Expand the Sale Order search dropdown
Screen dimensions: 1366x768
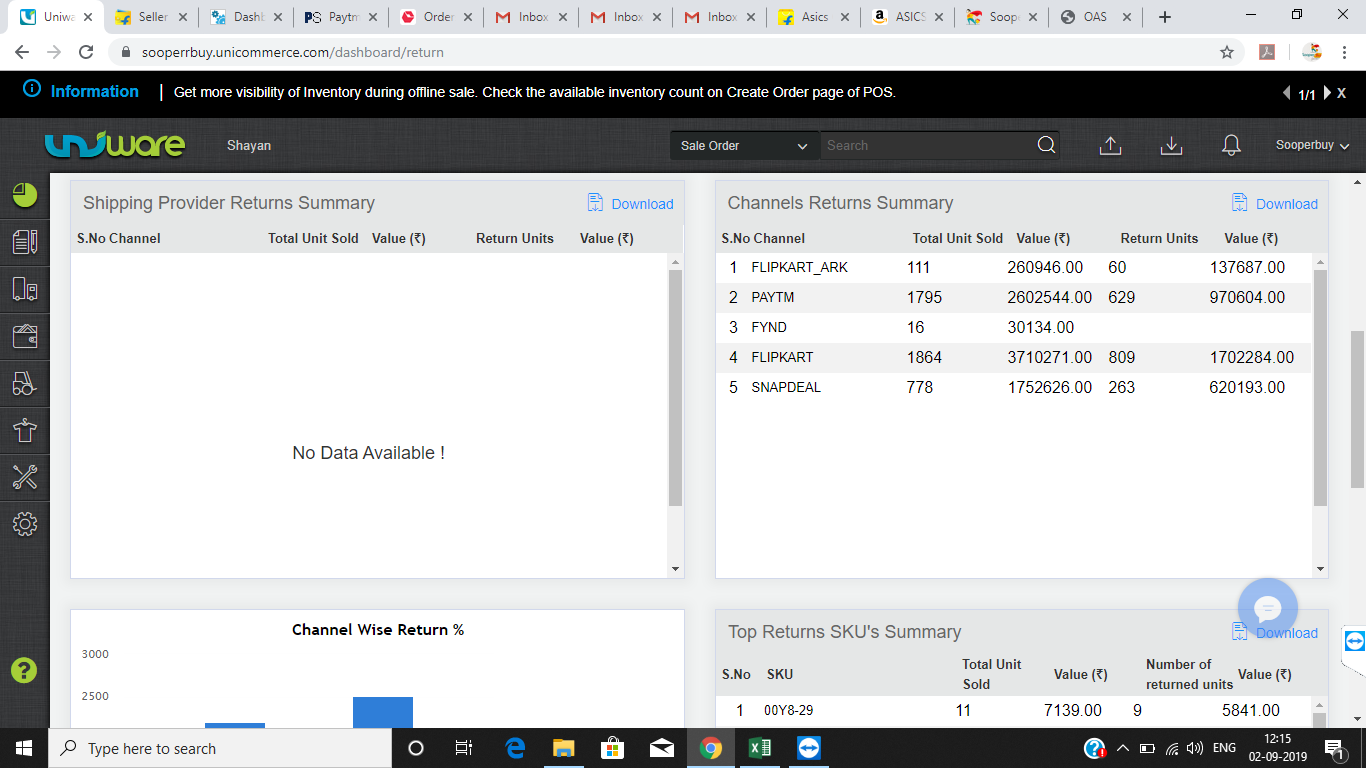[744, 146]
